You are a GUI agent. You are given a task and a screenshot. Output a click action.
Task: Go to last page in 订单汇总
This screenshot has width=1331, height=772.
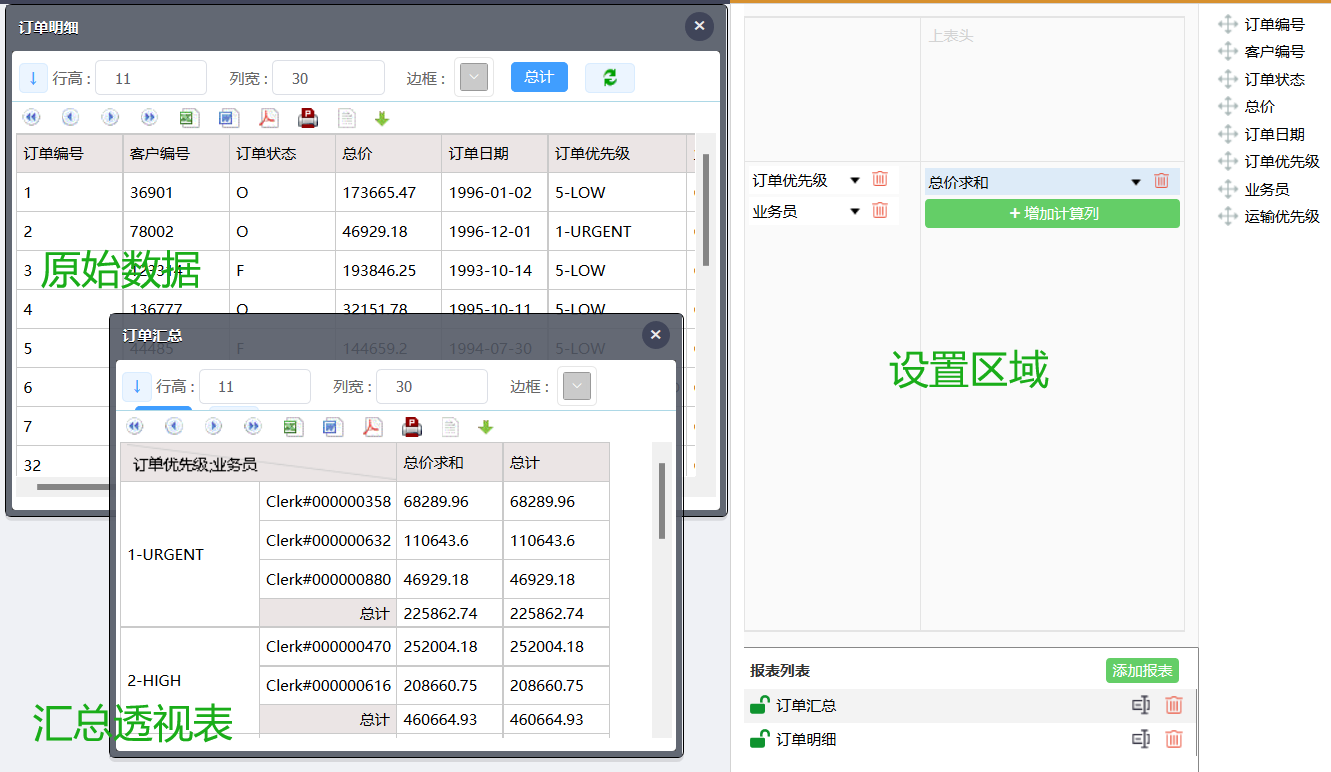coord(253,427)
